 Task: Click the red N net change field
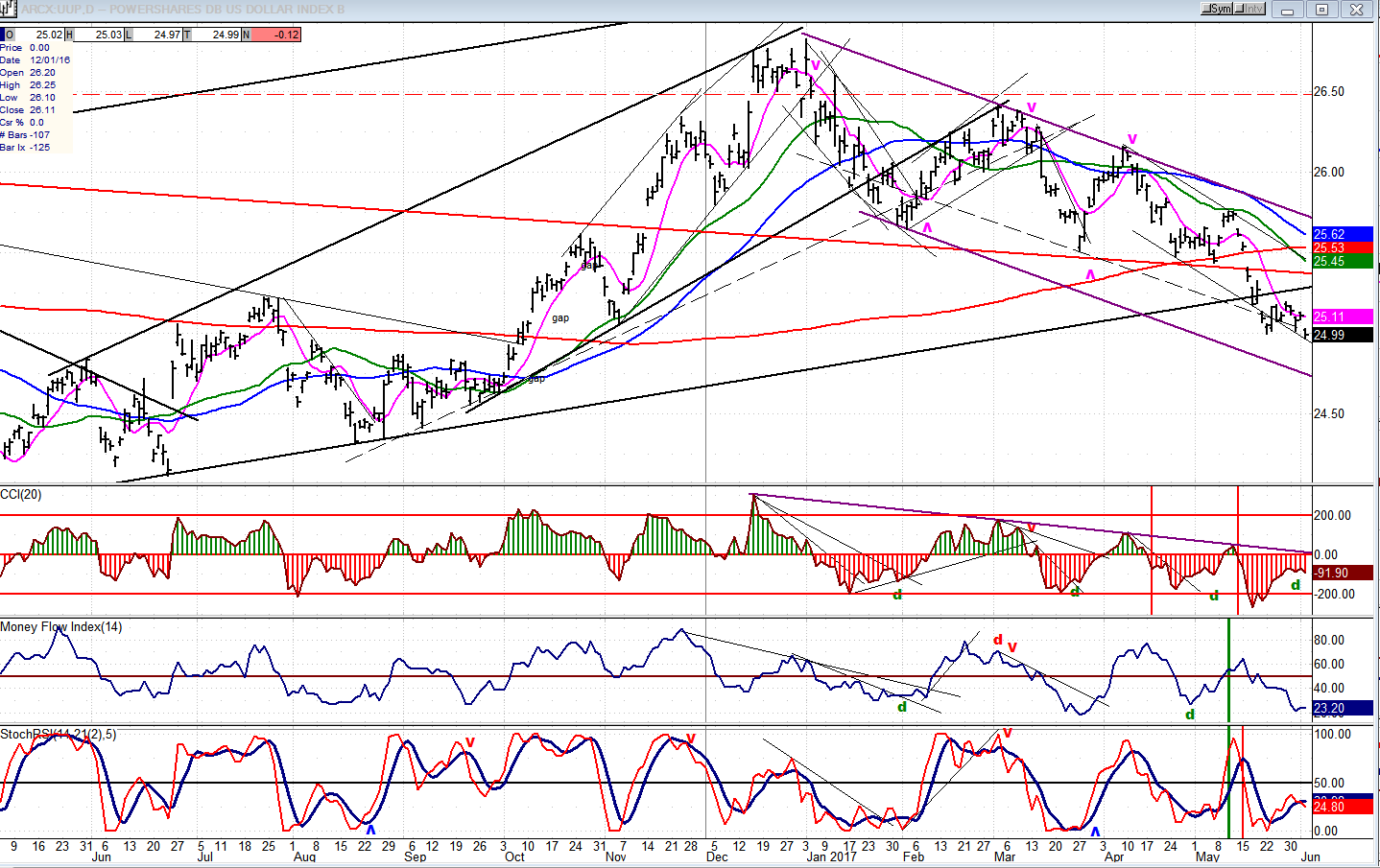click(x=272, y=35)
